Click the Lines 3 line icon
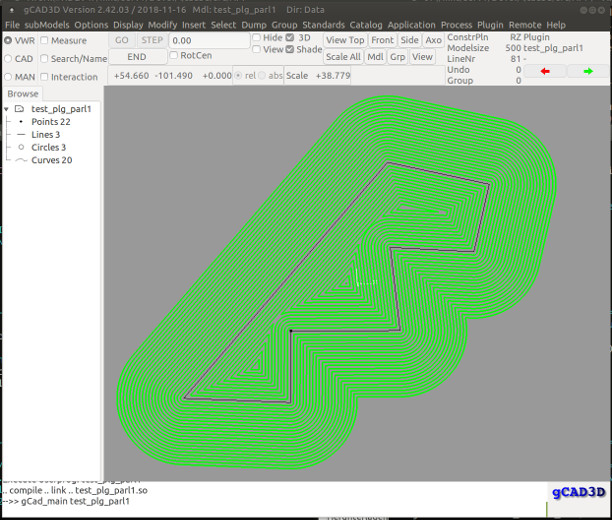 (x=21, y=135)
